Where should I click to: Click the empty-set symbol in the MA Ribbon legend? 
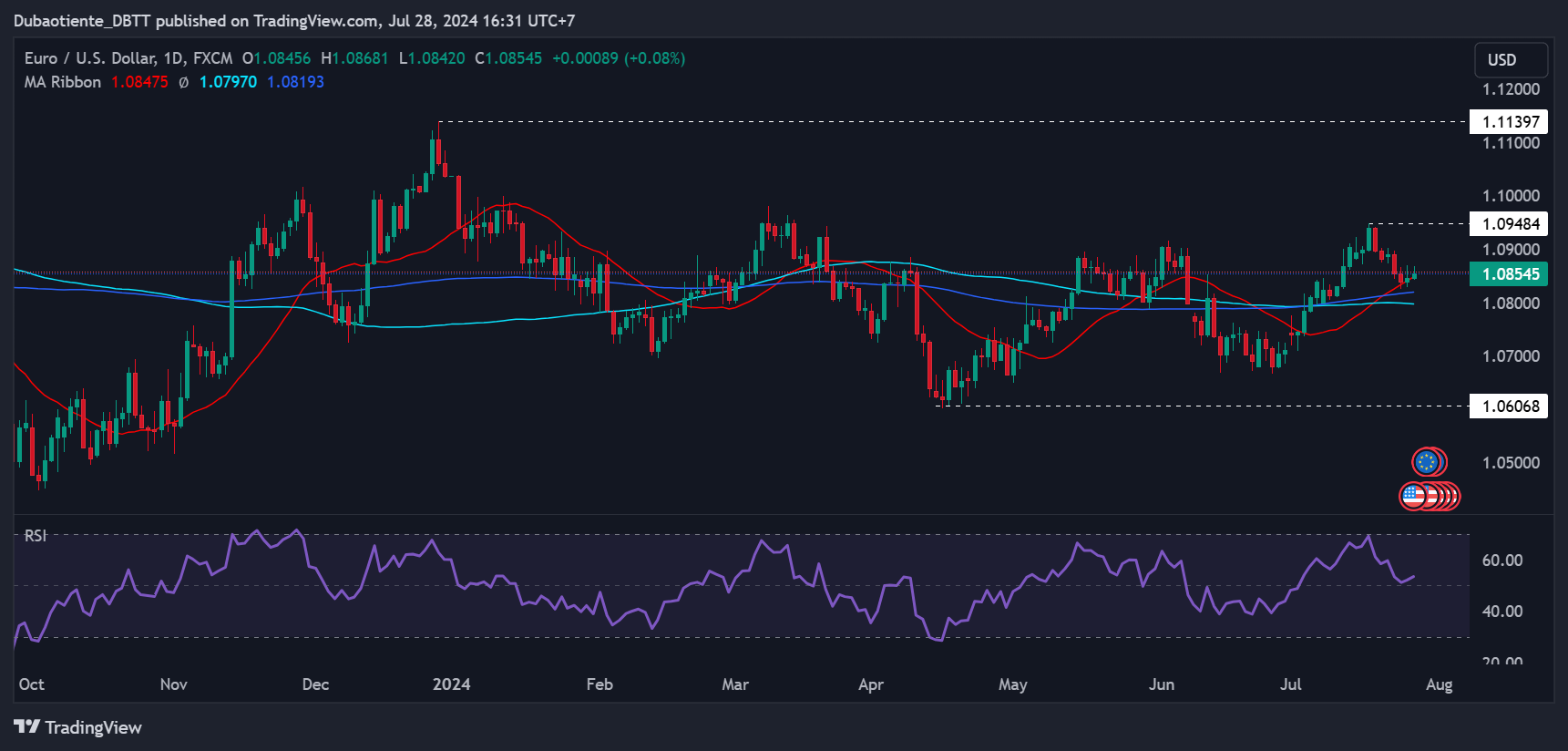pyautogui.click(x=183, y=82)
